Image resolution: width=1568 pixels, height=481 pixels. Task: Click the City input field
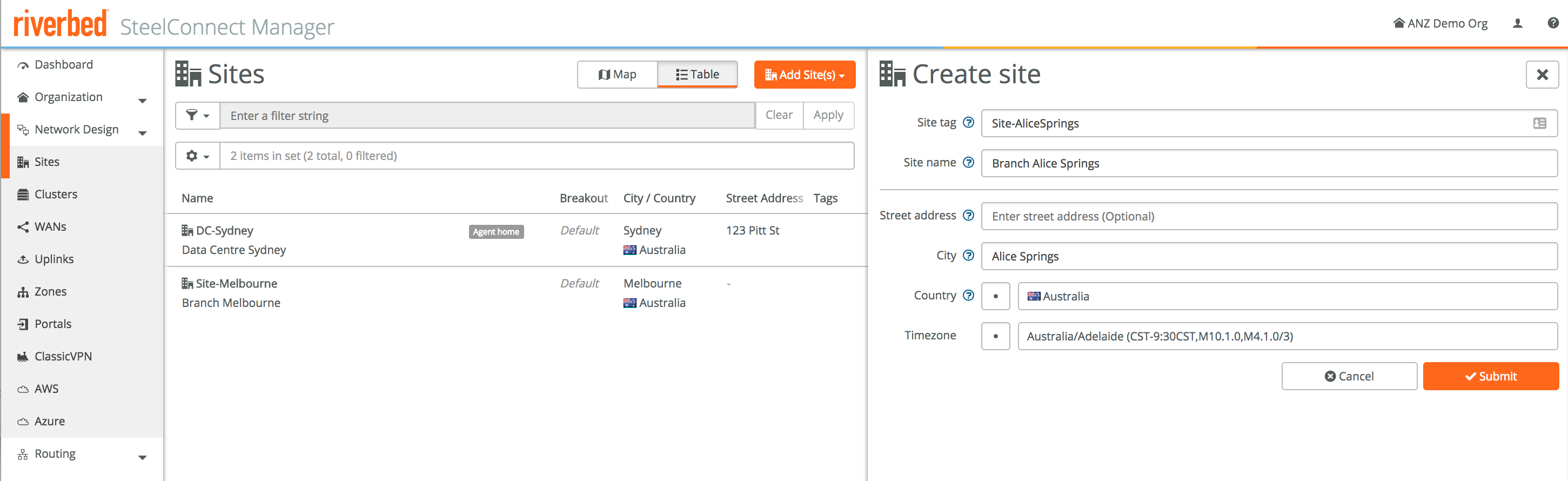coord(1269,256)
